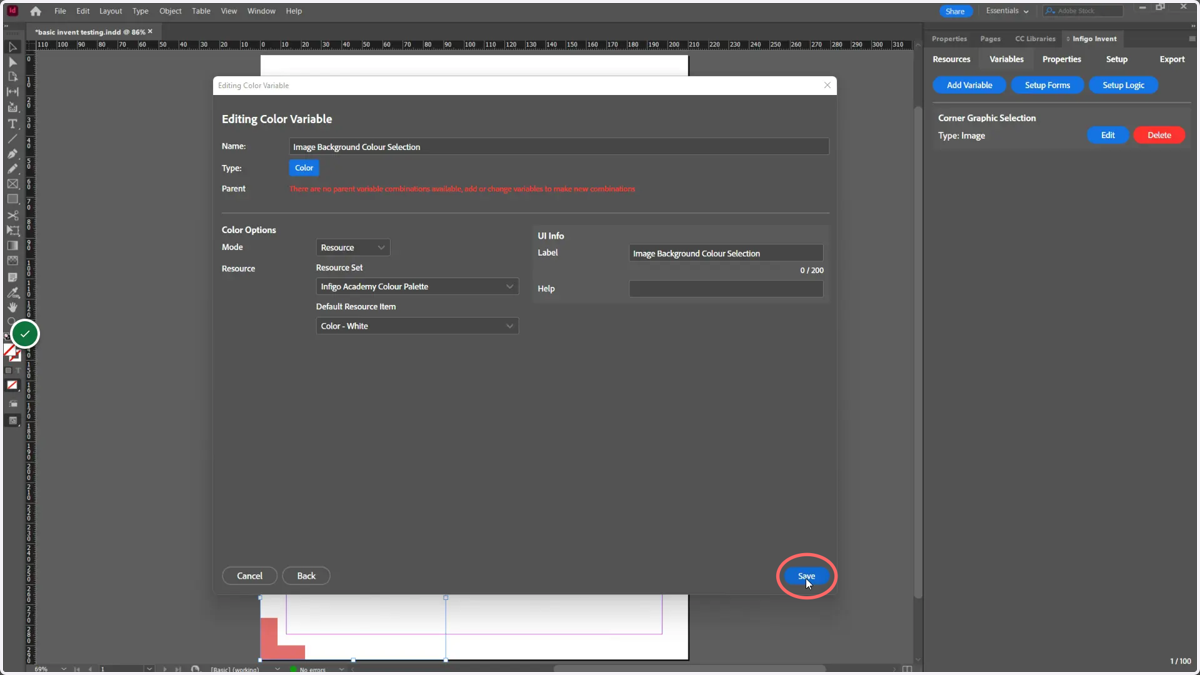This screenshot has width=1200, height=675.
Task: Close the Editing Color Variable dialog
Action: click(x=827, y=85)
